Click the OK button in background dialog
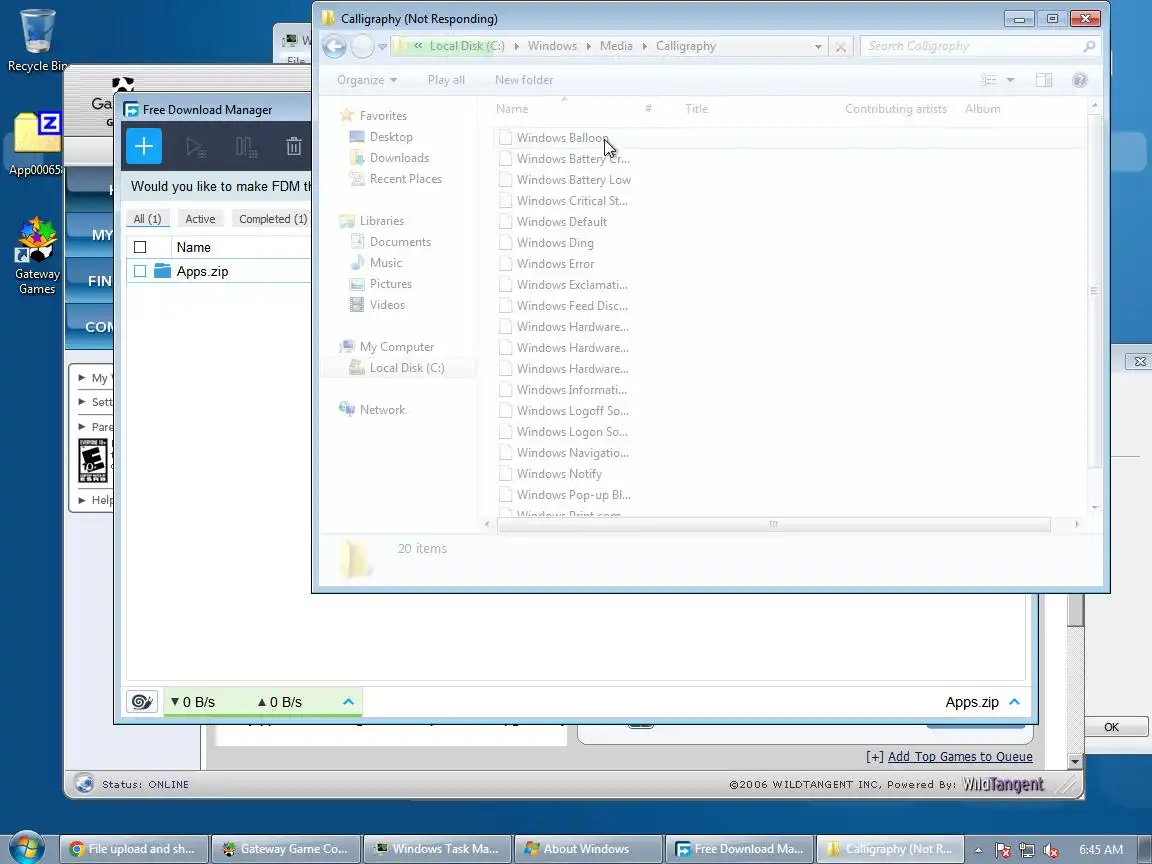Screen dimensions: 1152x864 pos(1111,727)
